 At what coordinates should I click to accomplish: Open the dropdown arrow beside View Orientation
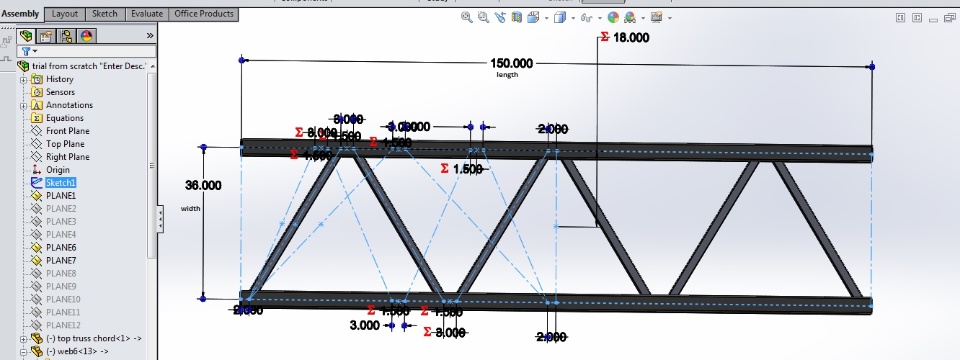(546, 18)
